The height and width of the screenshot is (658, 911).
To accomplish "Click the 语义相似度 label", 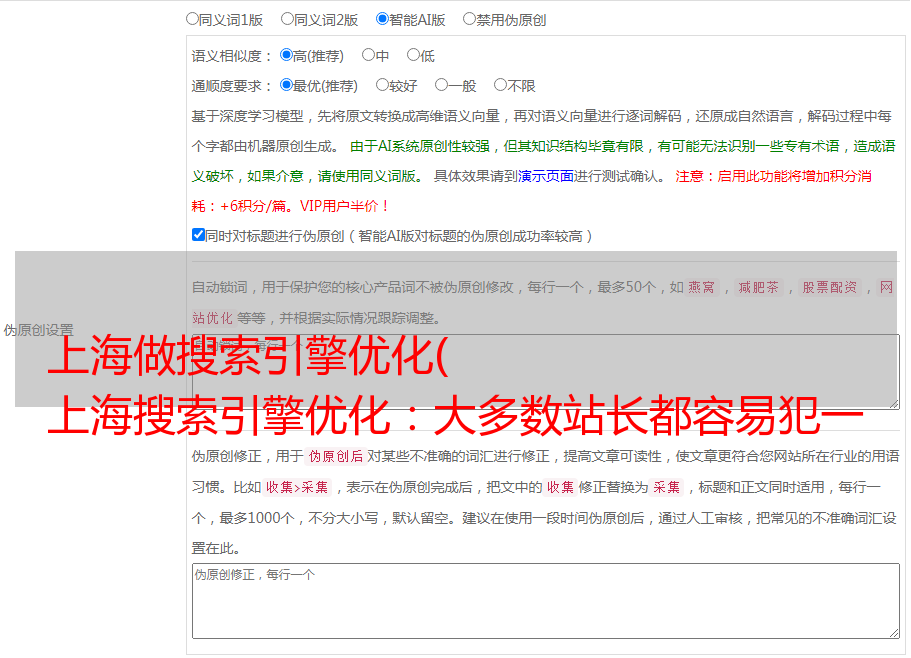I will coord(231,56).
